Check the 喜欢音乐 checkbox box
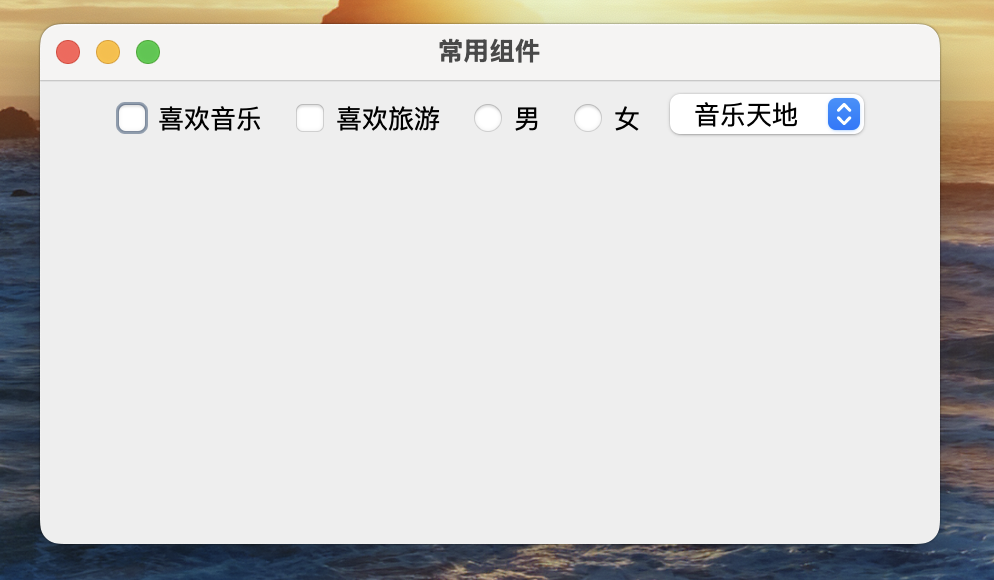Viewport: 994px width, 580px height. pos(132,118)
